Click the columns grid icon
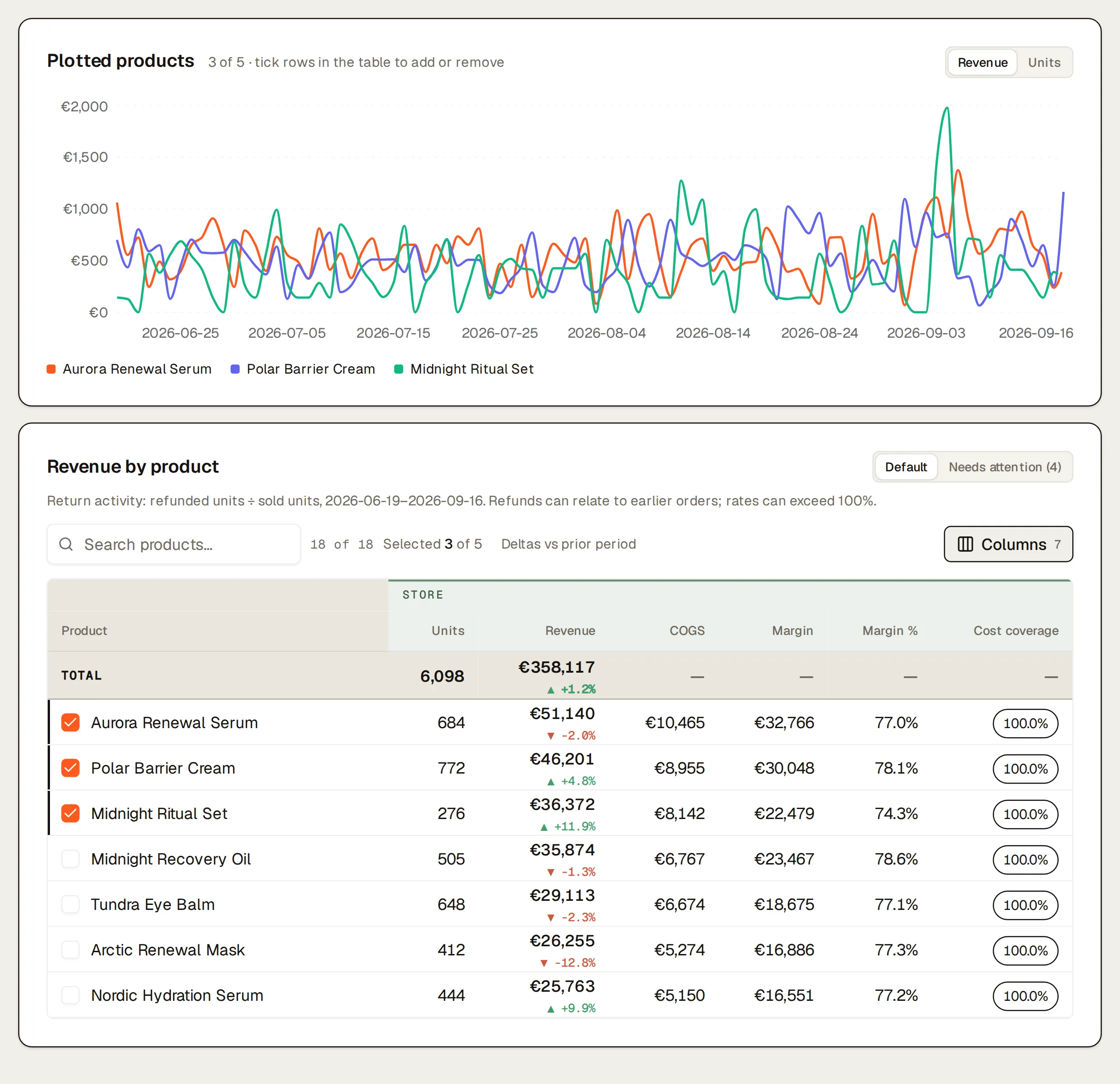The height and width of the screenshot is (1084, 1120). pyautogui.click(x=965, y=544)
